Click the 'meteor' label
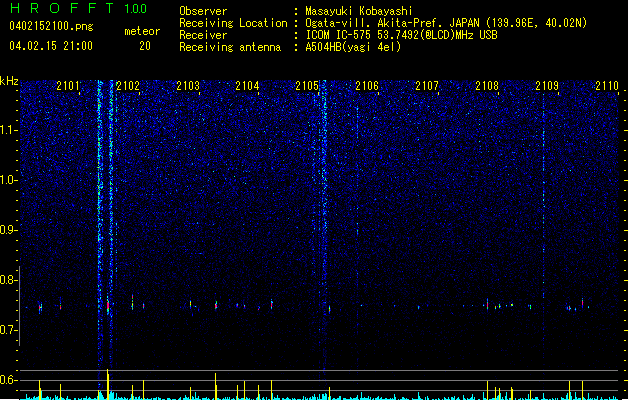This screenshot has height=400, width=629. pyautogui.click(x=142, y=31)
